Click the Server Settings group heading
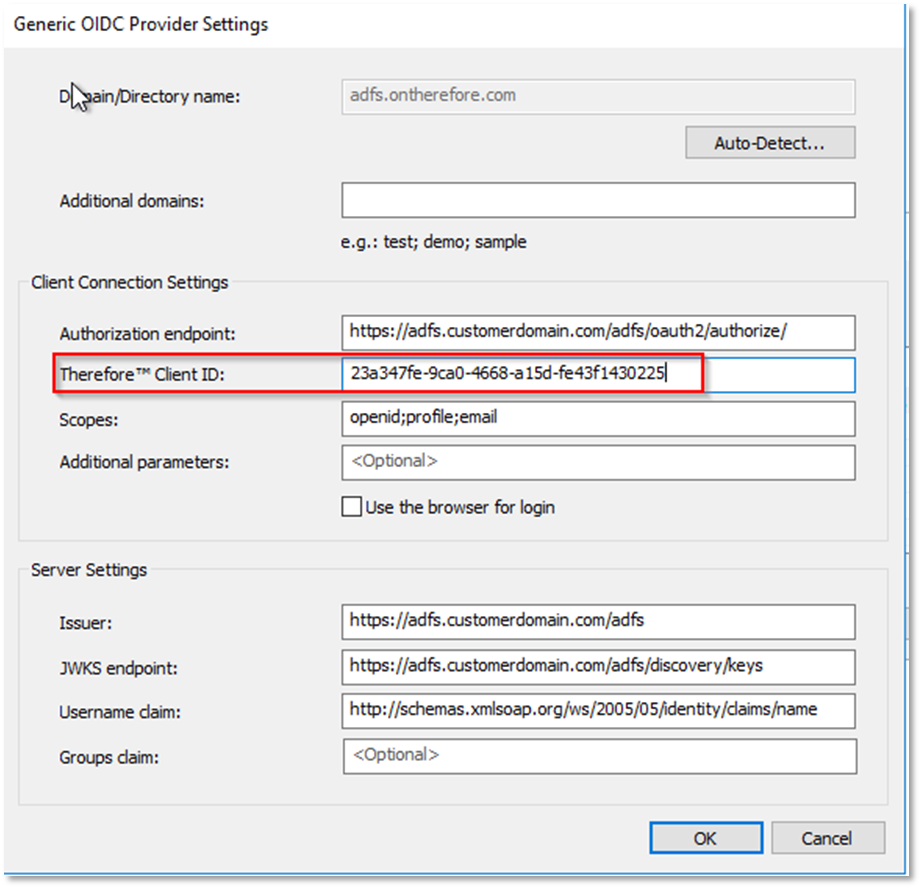 click(x=89, y=570)
